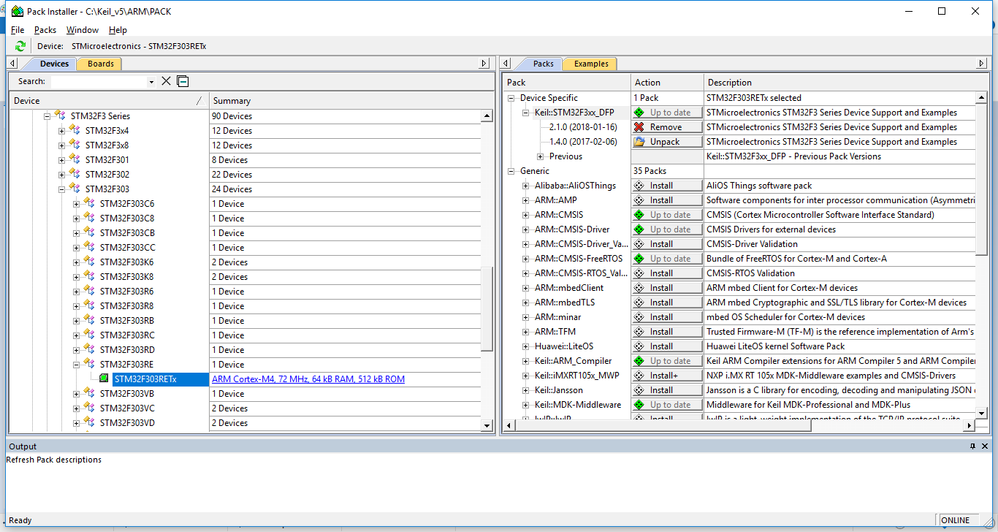Install the ARM::AMP pack
The image size is (998, 532).
tap(667, 200)
